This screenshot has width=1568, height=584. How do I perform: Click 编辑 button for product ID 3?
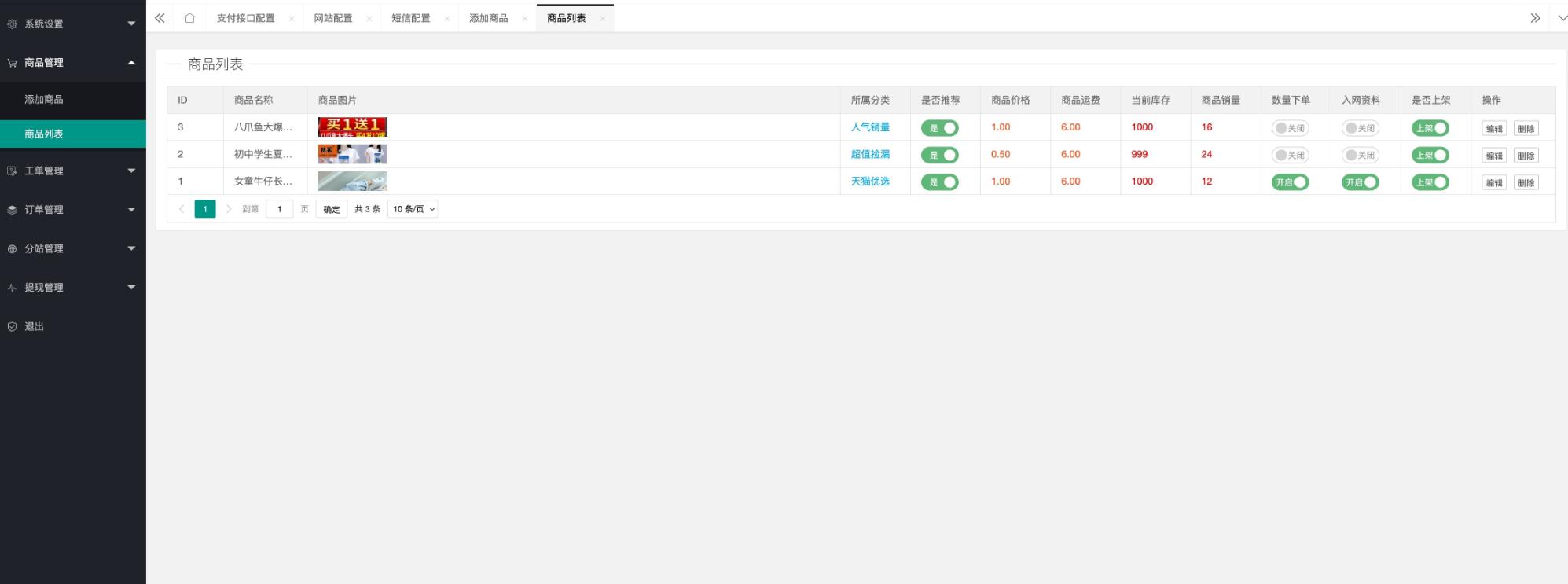point(1493,129)
